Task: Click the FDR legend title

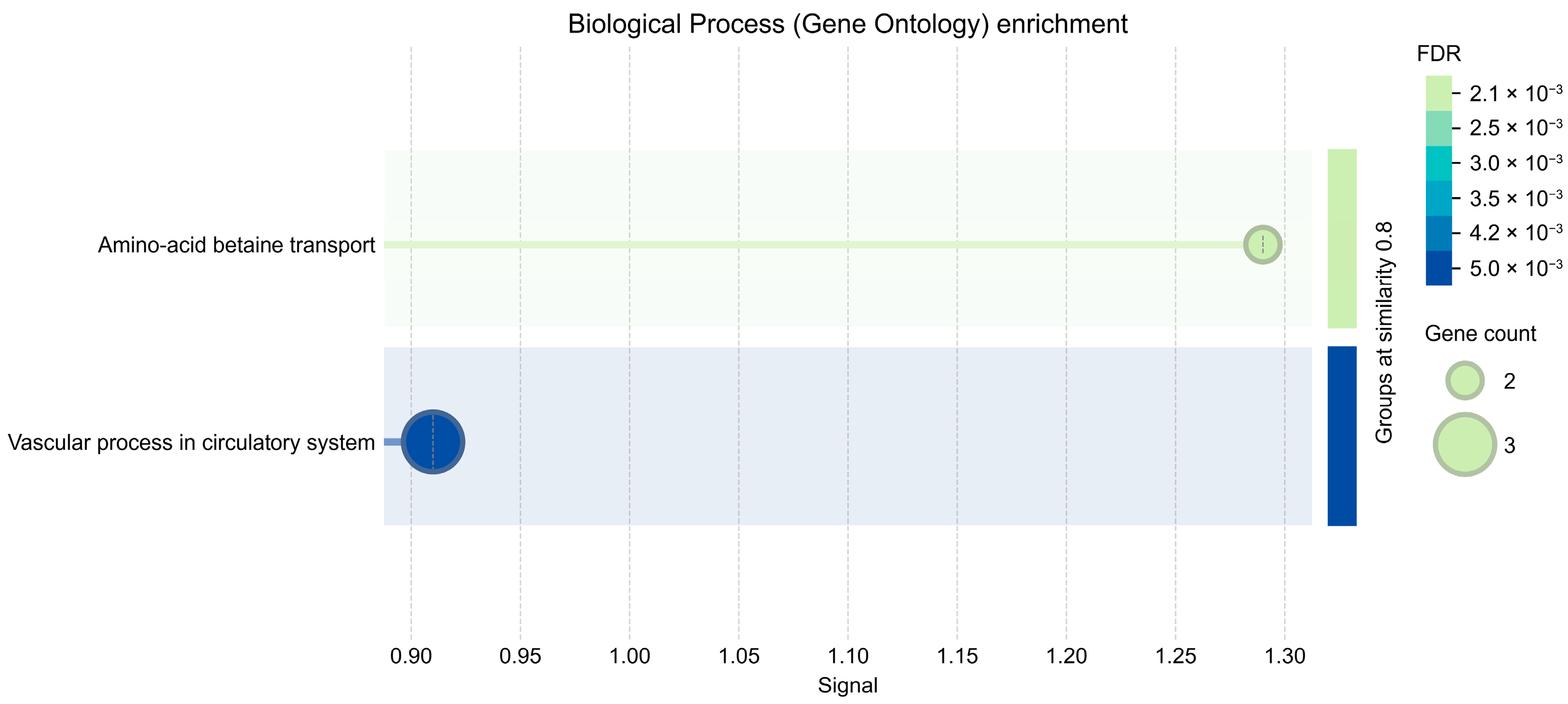Action: click(1438, 54)
